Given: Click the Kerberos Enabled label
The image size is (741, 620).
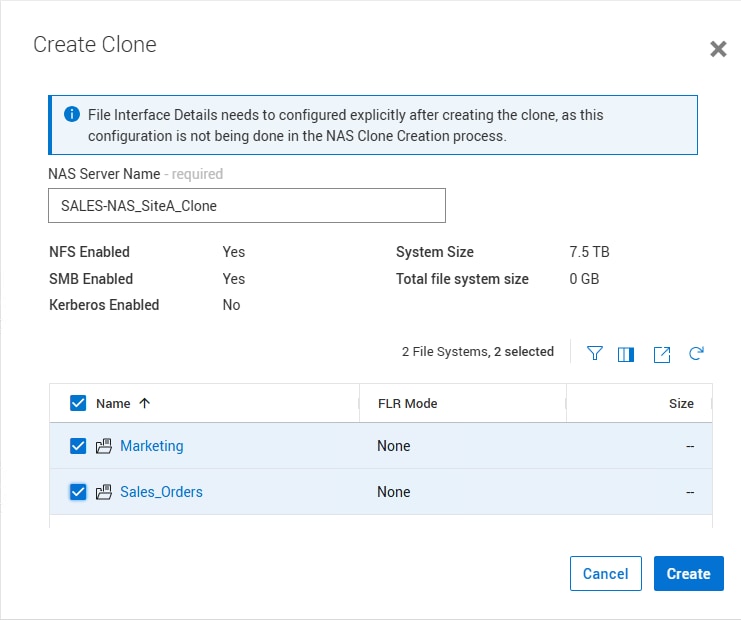Looking at the screenshot, I should pyautogui.click(x=104, y=305).
